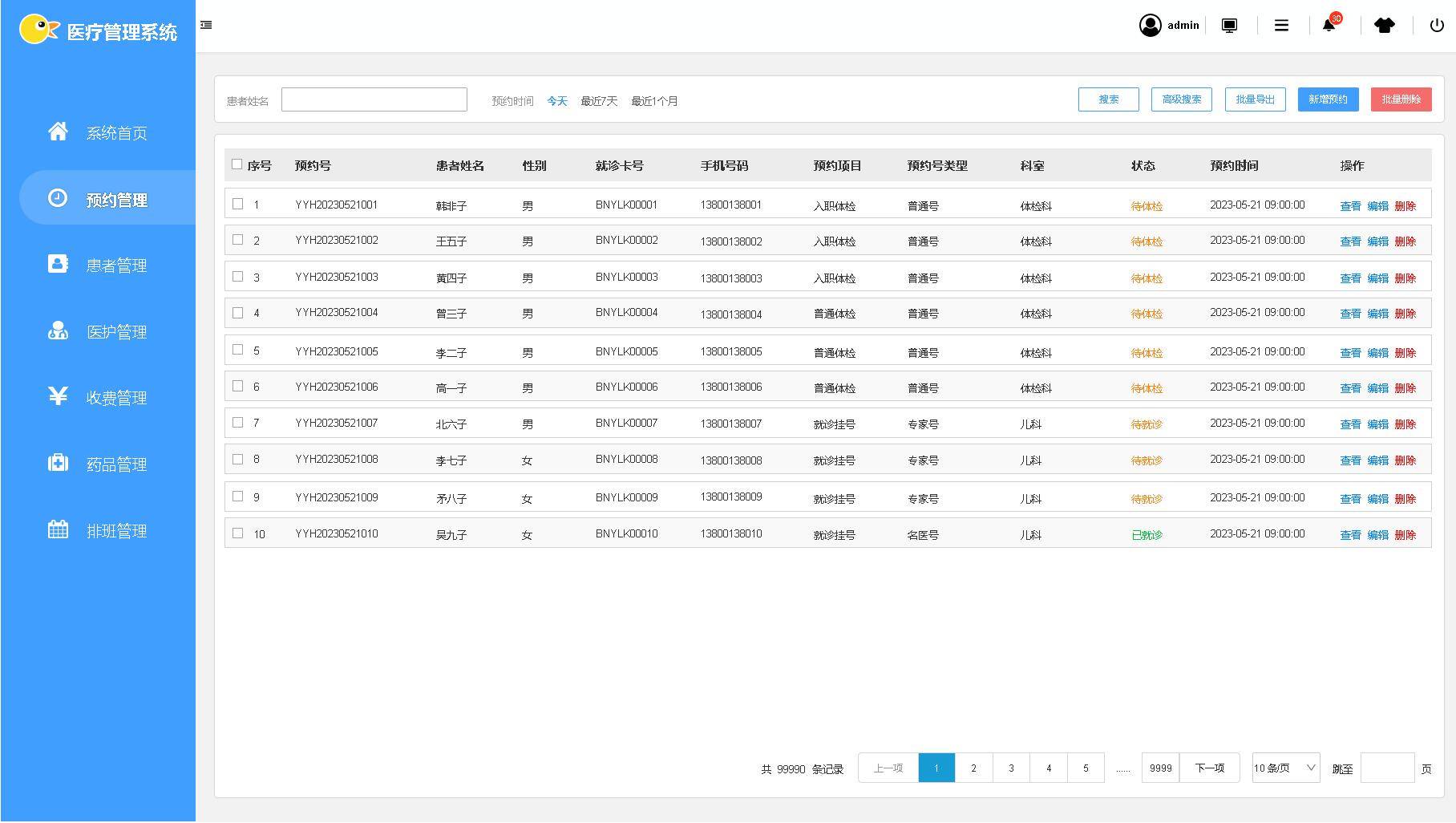
Task: Go to 患者管理 in the sidebar
Action: tap(116, 266)
